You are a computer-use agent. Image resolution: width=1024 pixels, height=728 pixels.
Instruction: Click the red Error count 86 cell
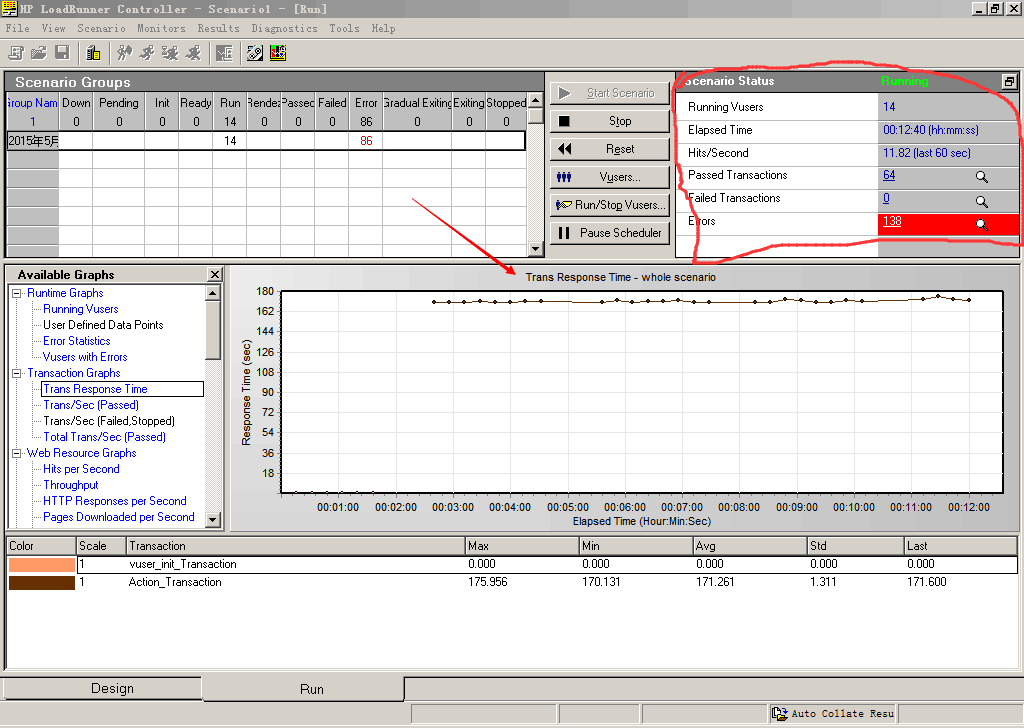click(x=366, y=141)
